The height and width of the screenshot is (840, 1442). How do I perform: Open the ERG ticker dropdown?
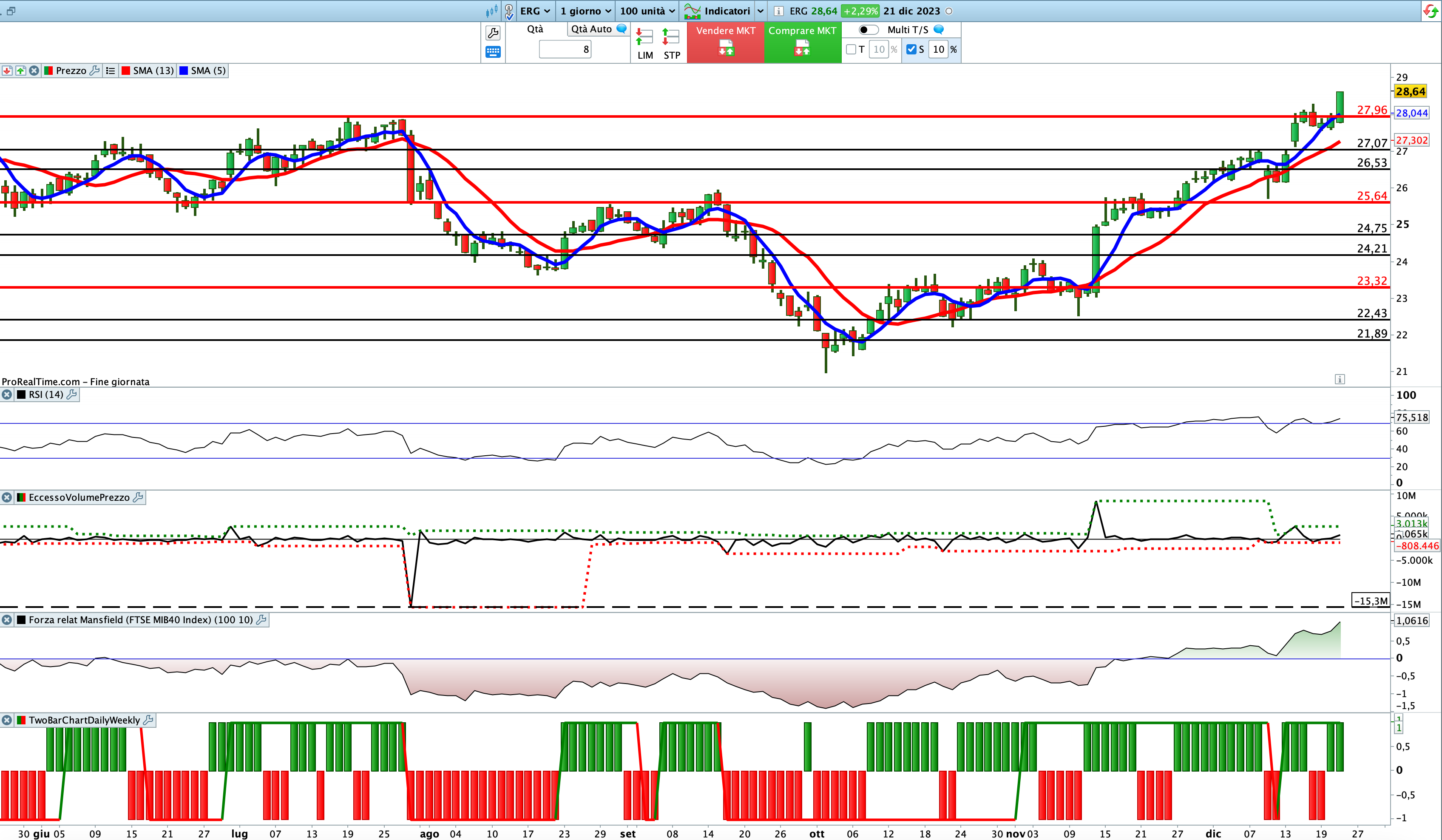(534, 11)
